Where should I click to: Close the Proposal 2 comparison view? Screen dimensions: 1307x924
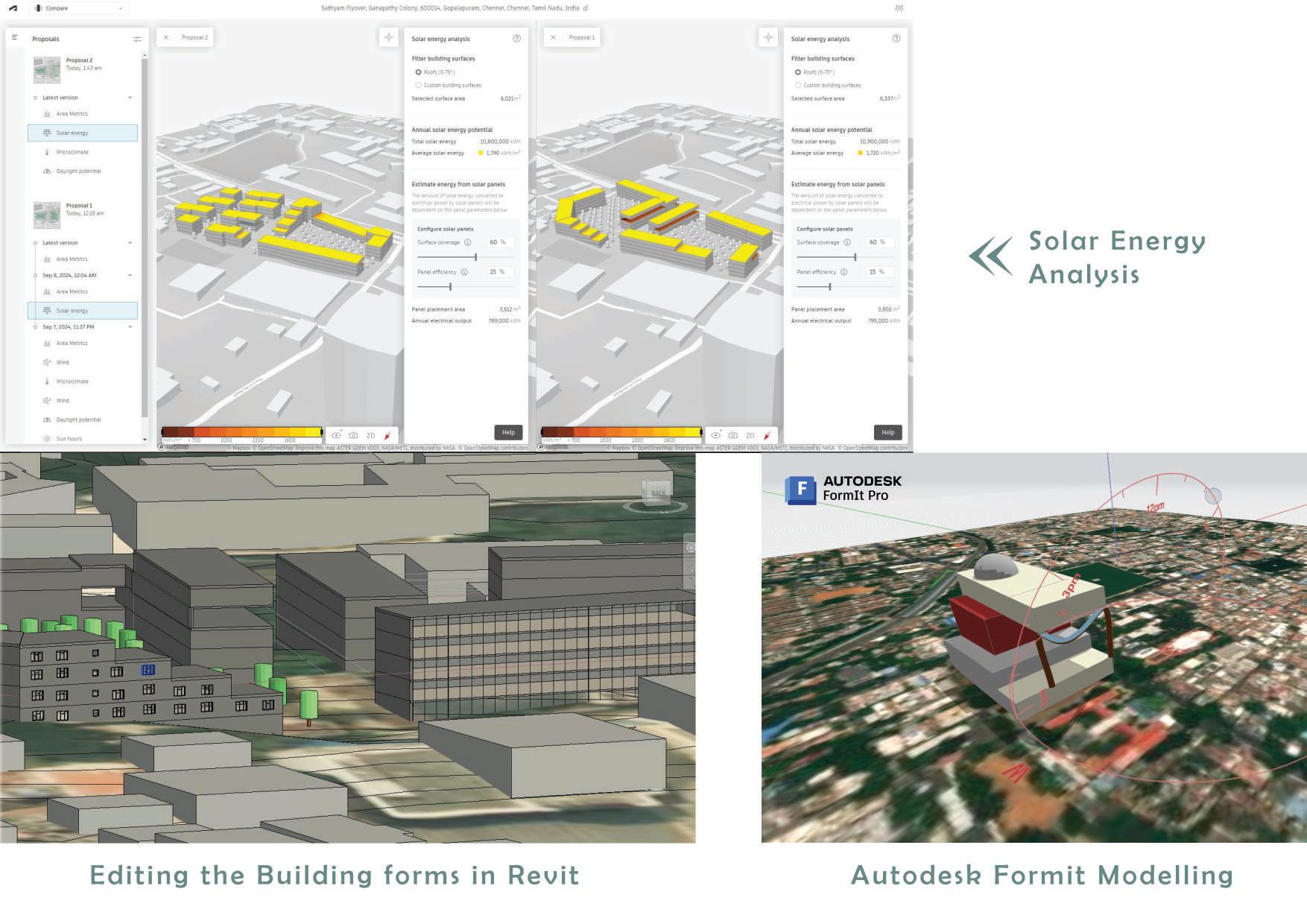click(x=166, y=37)
